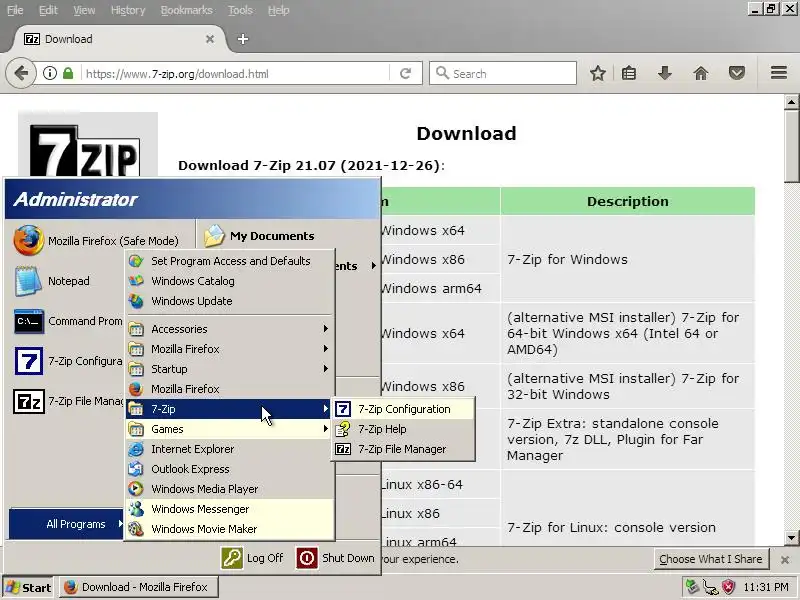Open the Startup program folder
The width and height of the screenshot is (800, 600).
pyautogui.click(x=230, y=369)
